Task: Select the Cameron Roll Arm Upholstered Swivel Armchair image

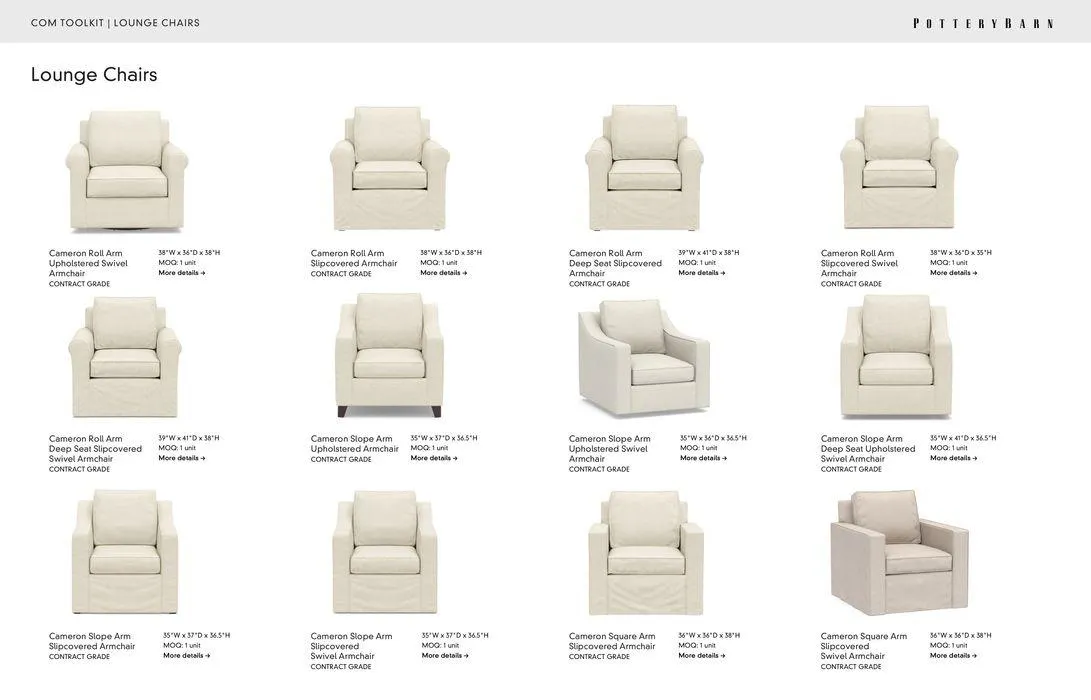Action: (125, 170)
